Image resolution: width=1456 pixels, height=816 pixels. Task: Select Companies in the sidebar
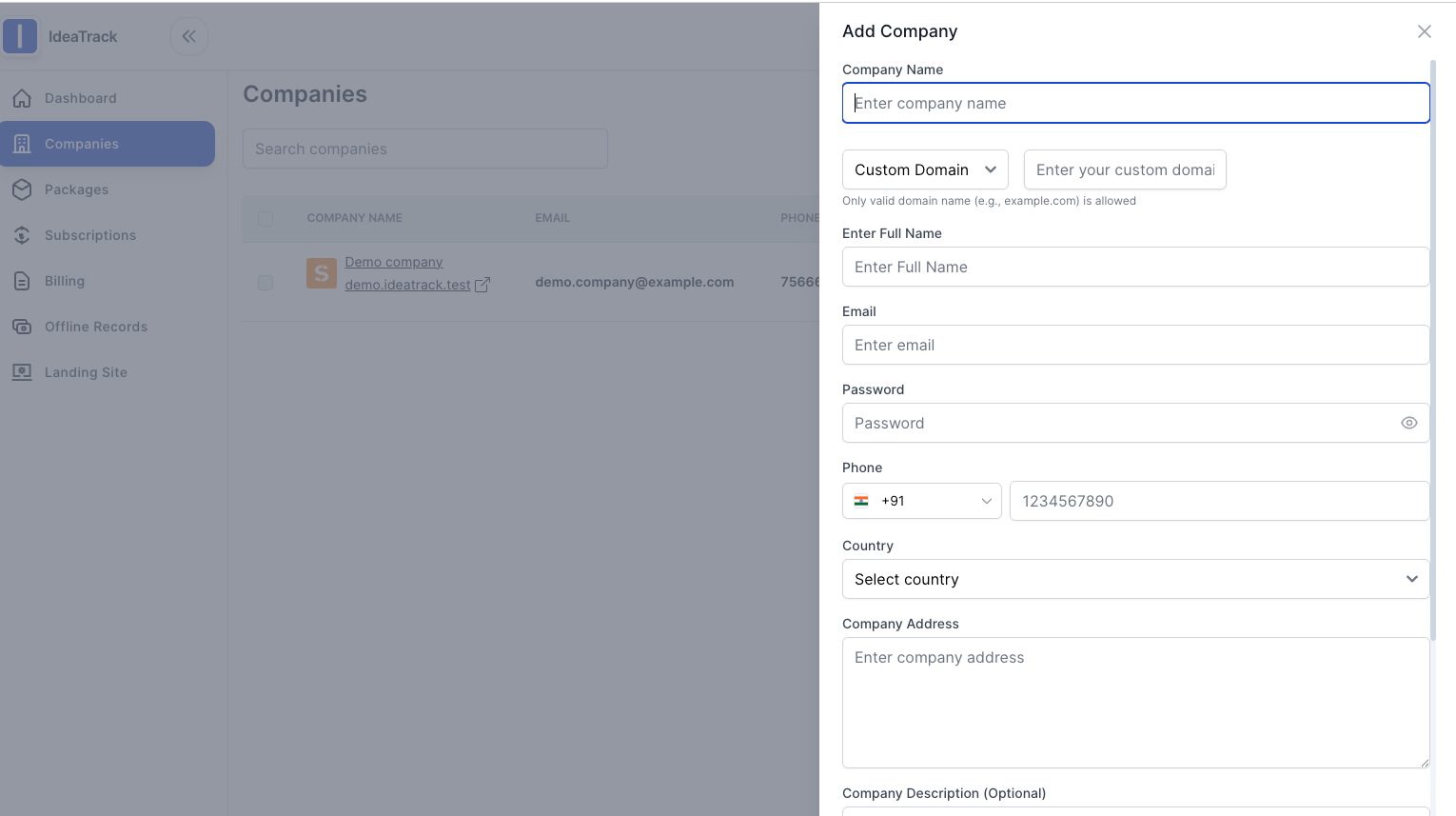pyautogui.click(x=82, y=144)
